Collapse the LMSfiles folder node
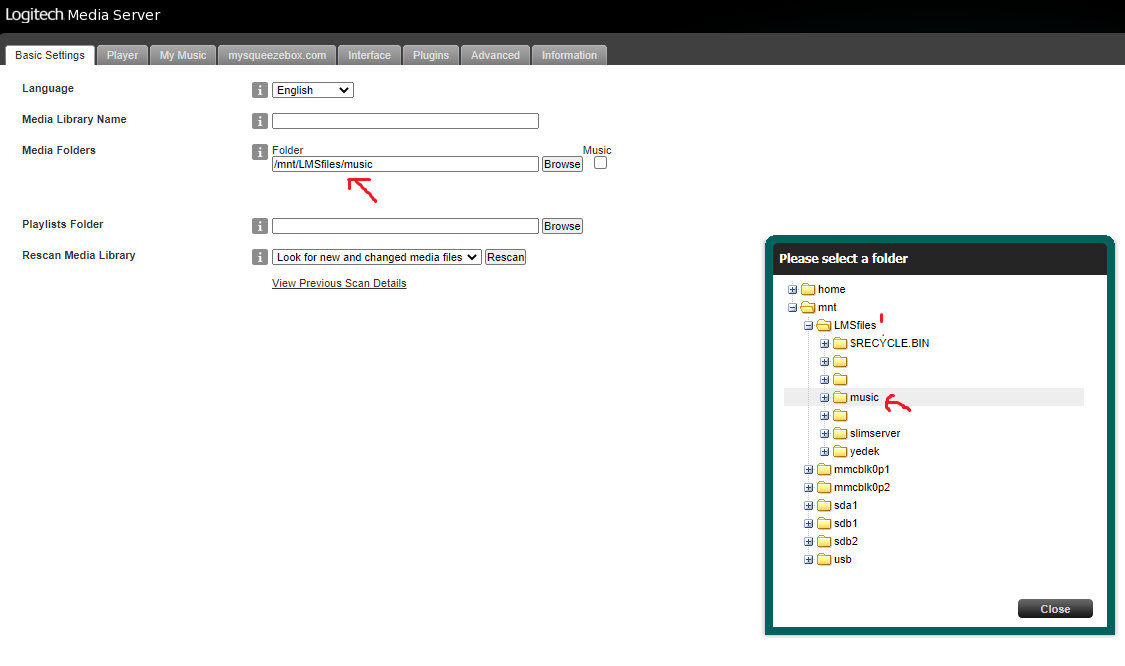The width and height of the screenshot is (1125, 666). pyautogui.click(x=809, y=325)
